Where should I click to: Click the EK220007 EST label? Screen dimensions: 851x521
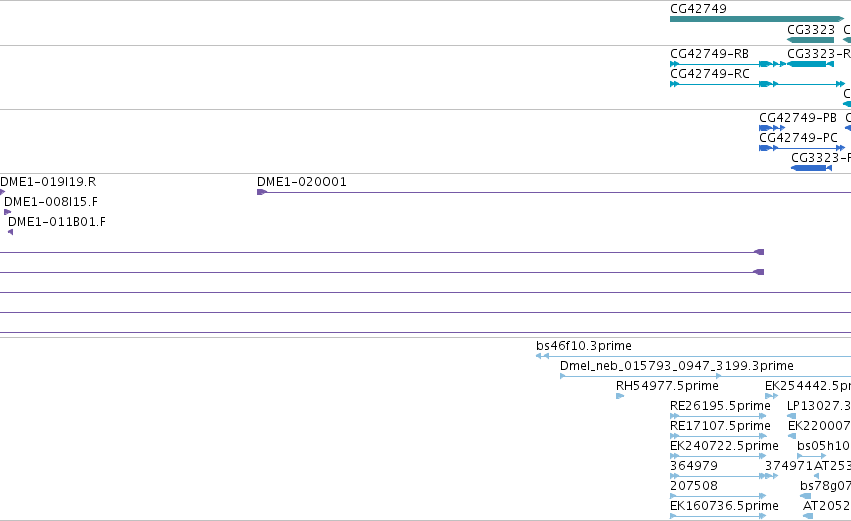pyautogui.click(x=819, y=426)
